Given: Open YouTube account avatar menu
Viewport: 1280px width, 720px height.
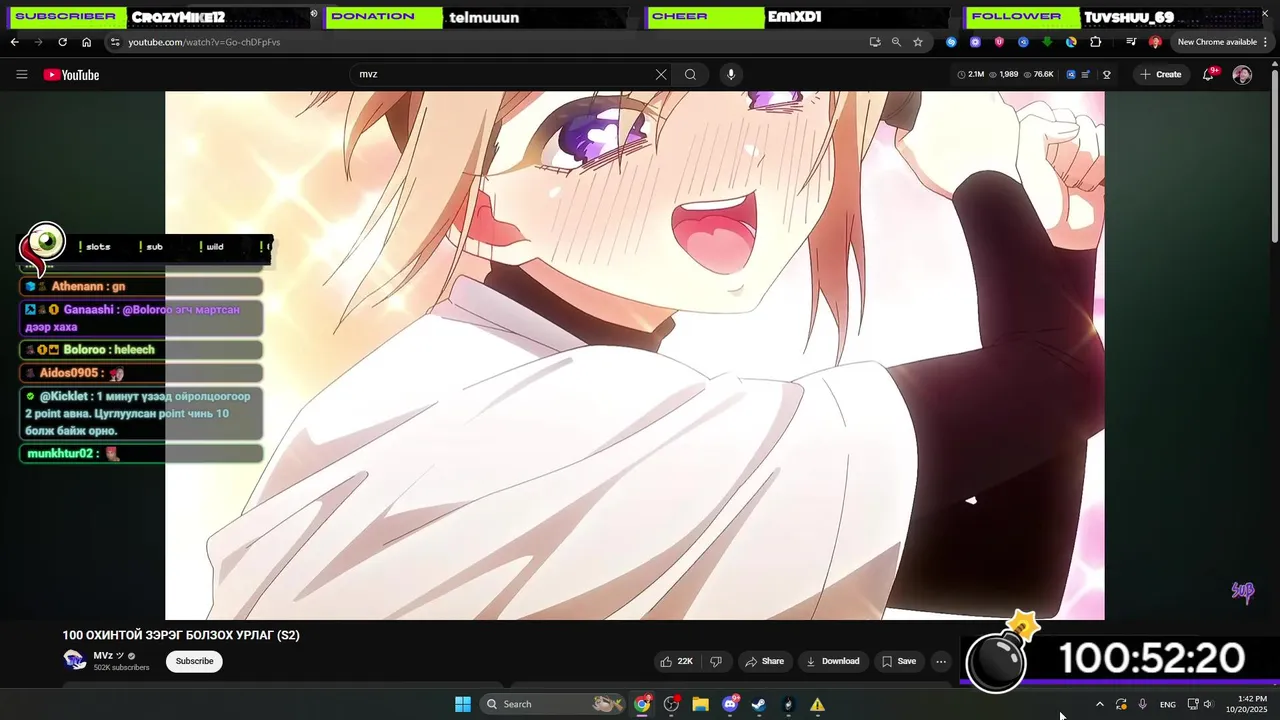Looking at the screenshot, I should point(1242,75).
